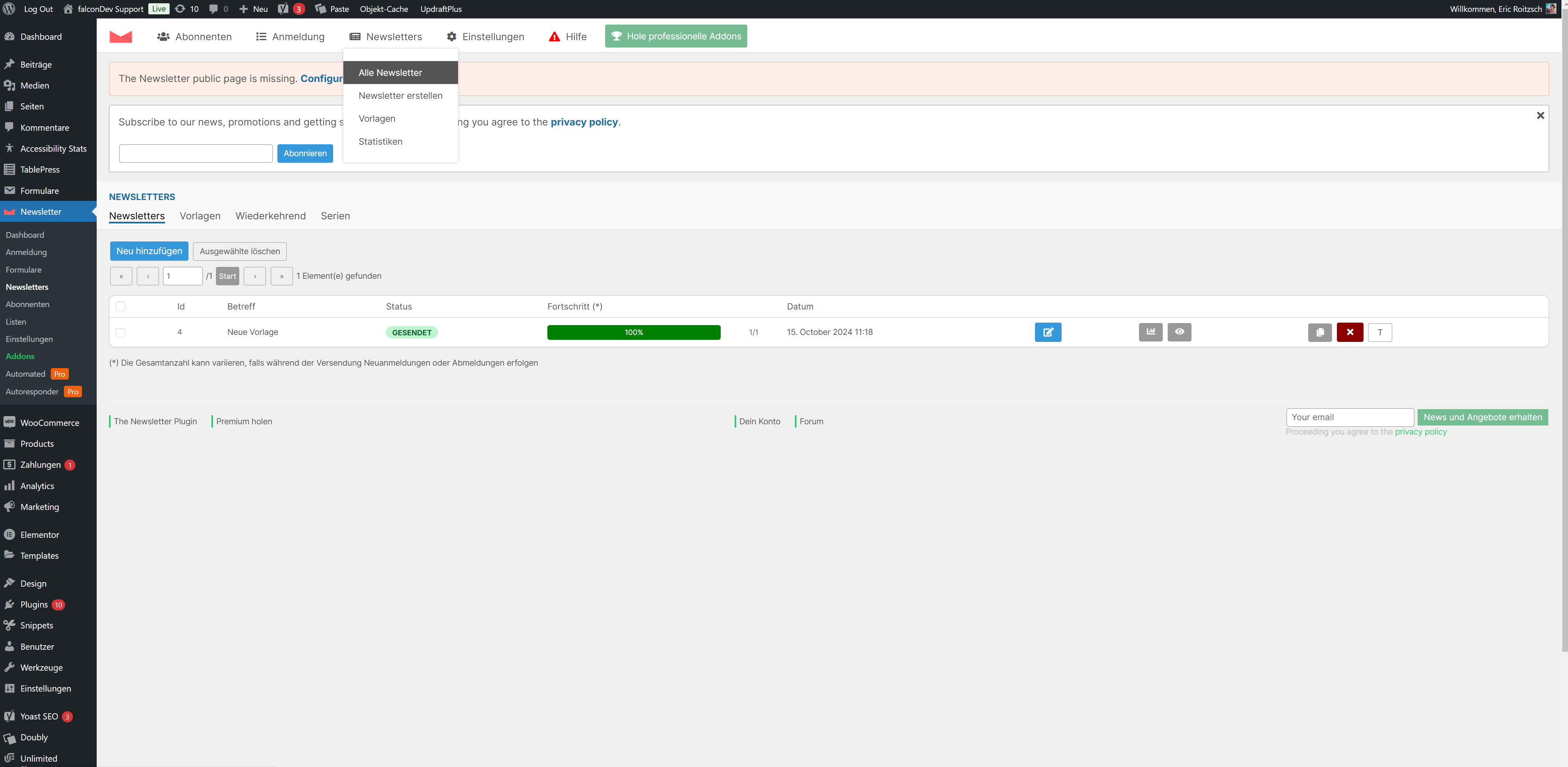Viewport: 1568px width, 767px height.
Task: Click the red Newsletter envelope logo
Action: click(120, 36)
